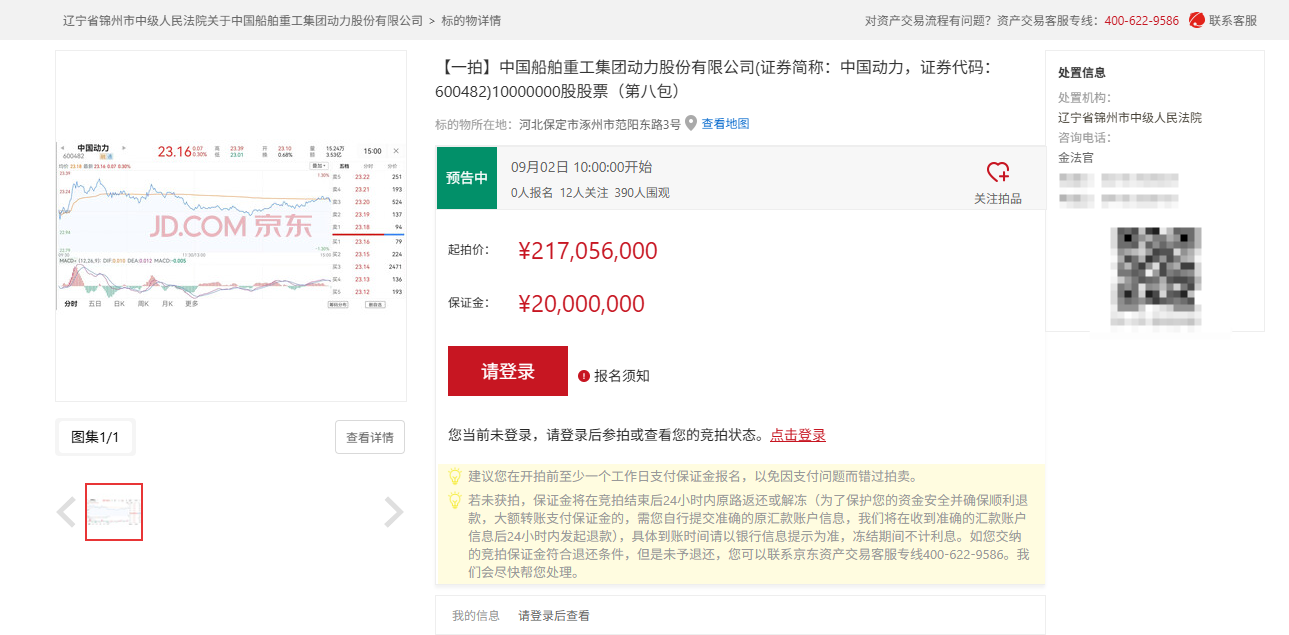Click the auction title starting with 【一拍】
The image size is (1289, 635).
[716, 79]
